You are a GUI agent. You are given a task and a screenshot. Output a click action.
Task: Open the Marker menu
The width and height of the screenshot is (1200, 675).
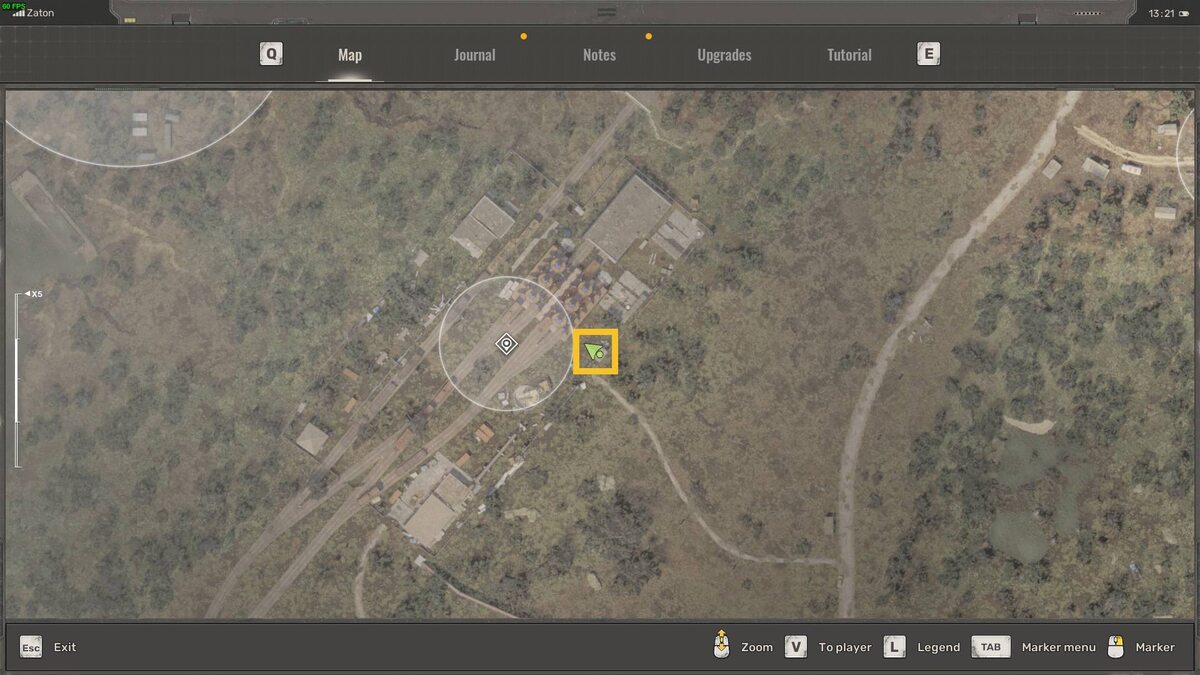1059,647
